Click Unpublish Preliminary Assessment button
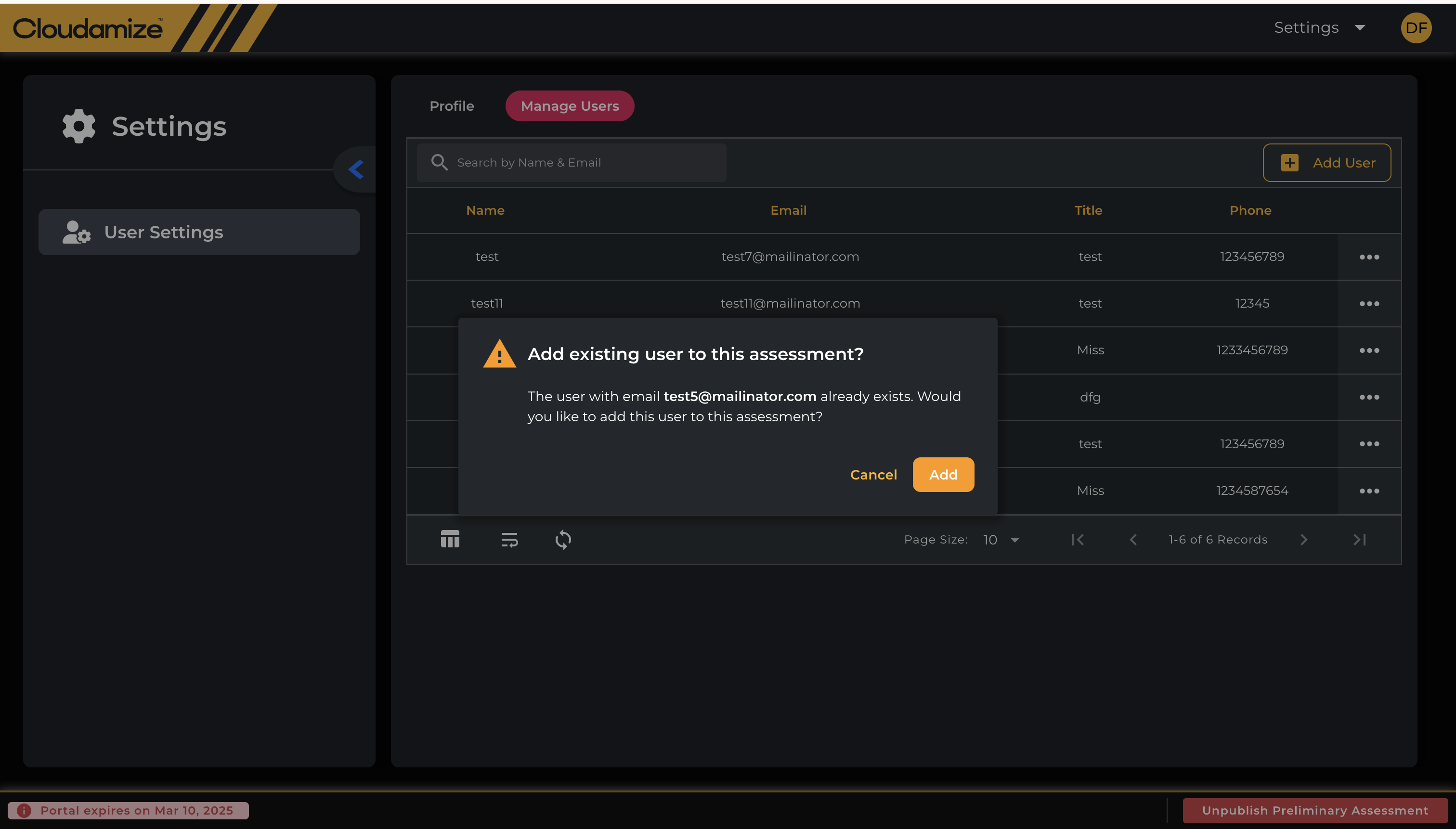1456x829 pixels. pyautogui.click(x=1315, y=810)
